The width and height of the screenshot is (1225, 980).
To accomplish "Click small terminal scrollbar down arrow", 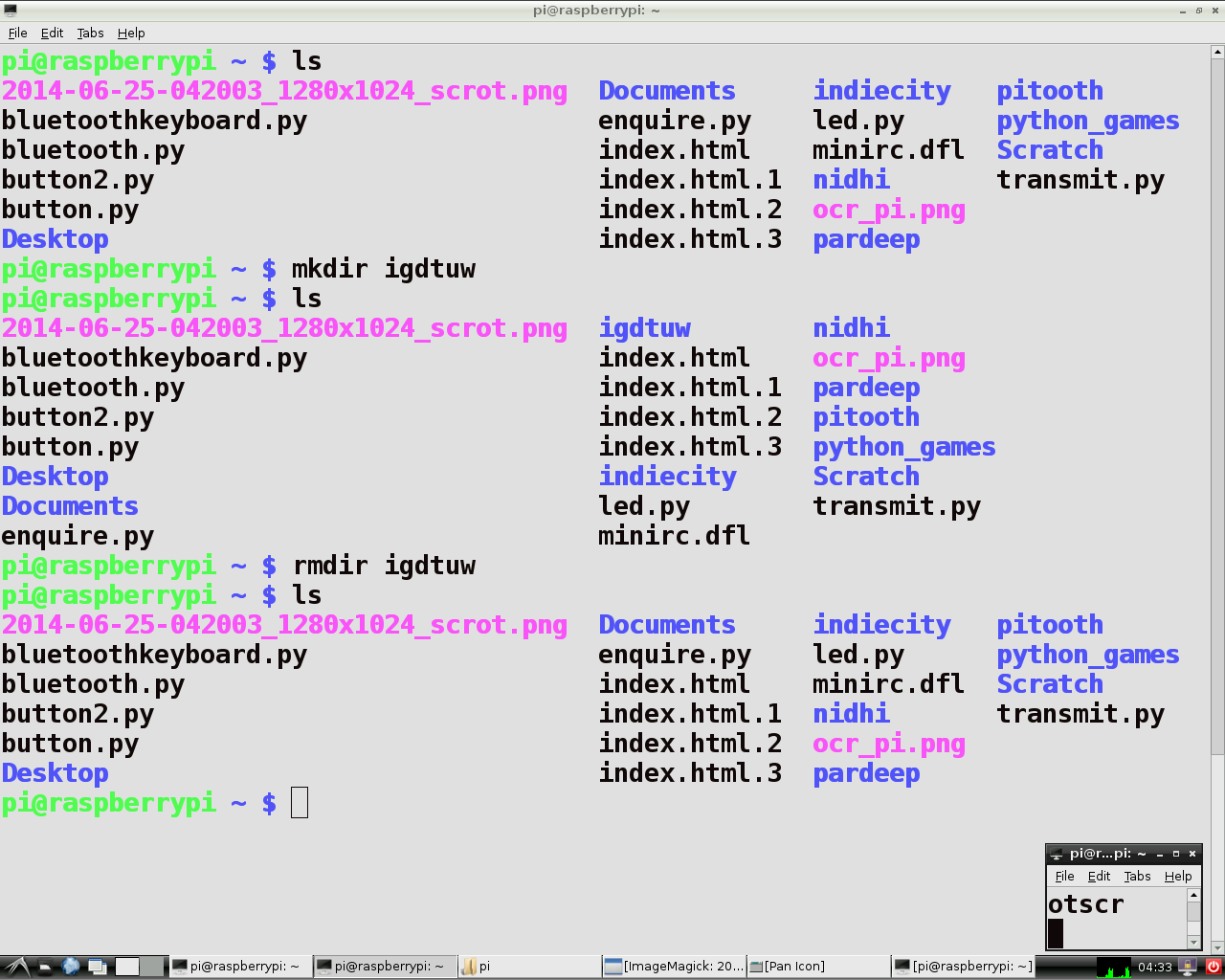I will pos(1193,942).
